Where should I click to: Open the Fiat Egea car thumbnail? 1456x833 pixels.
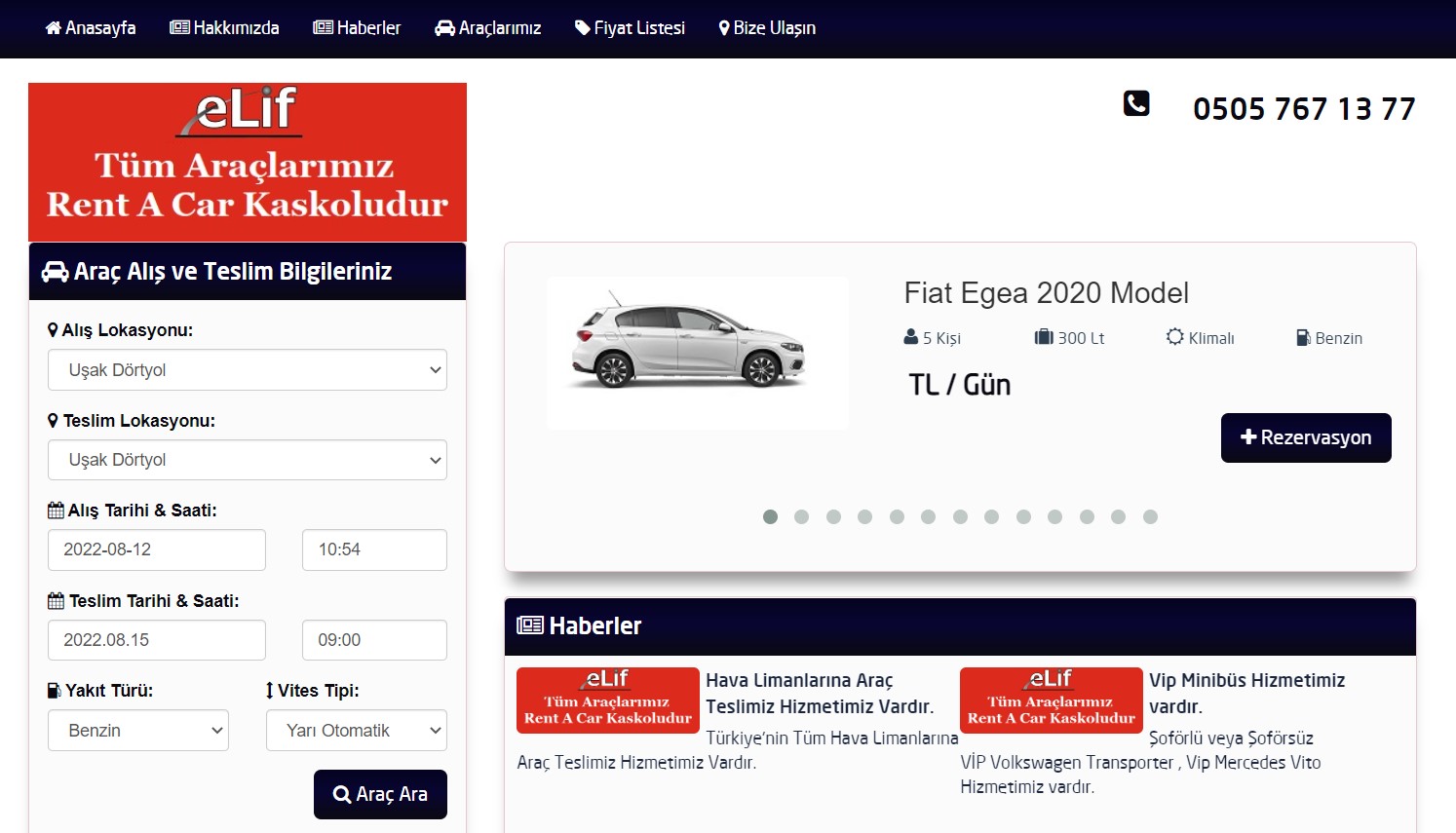pyautogui.click(x=697, y=353)
